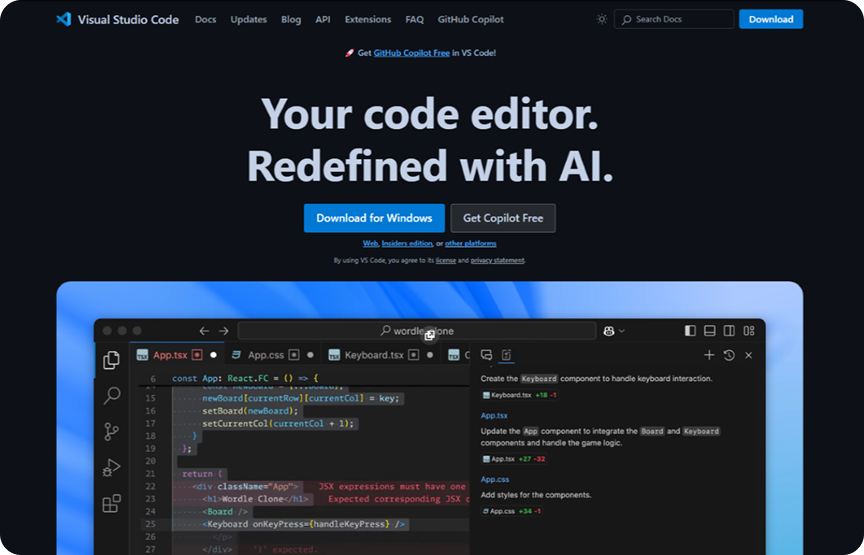864x555 pixels.
Task: Click the back arrow in editor title bar
Action: point(204,331)
